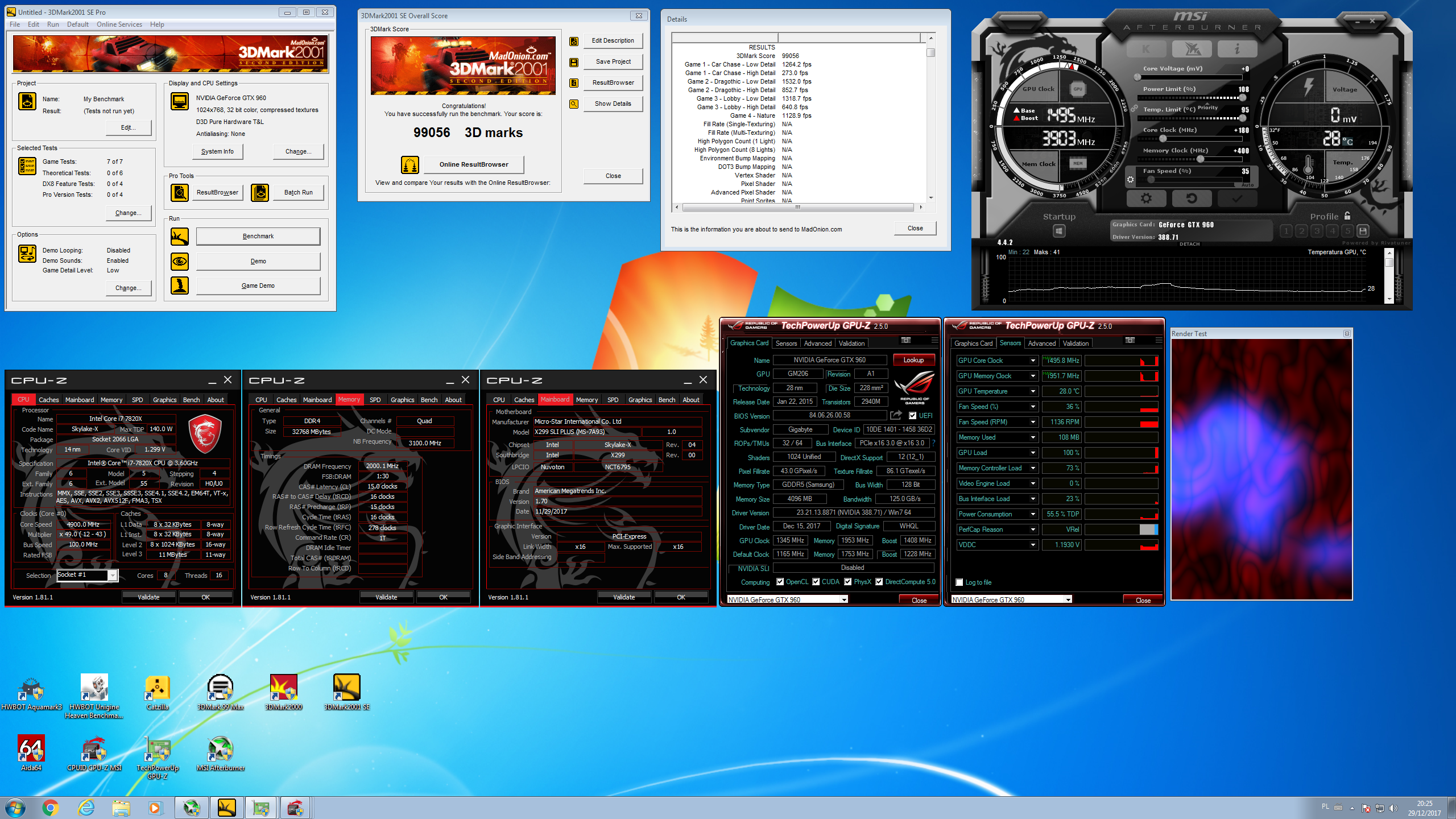Switch to the Caches tab in first CPU-Z window
The image size is (1456, 819).
(48, 400)
